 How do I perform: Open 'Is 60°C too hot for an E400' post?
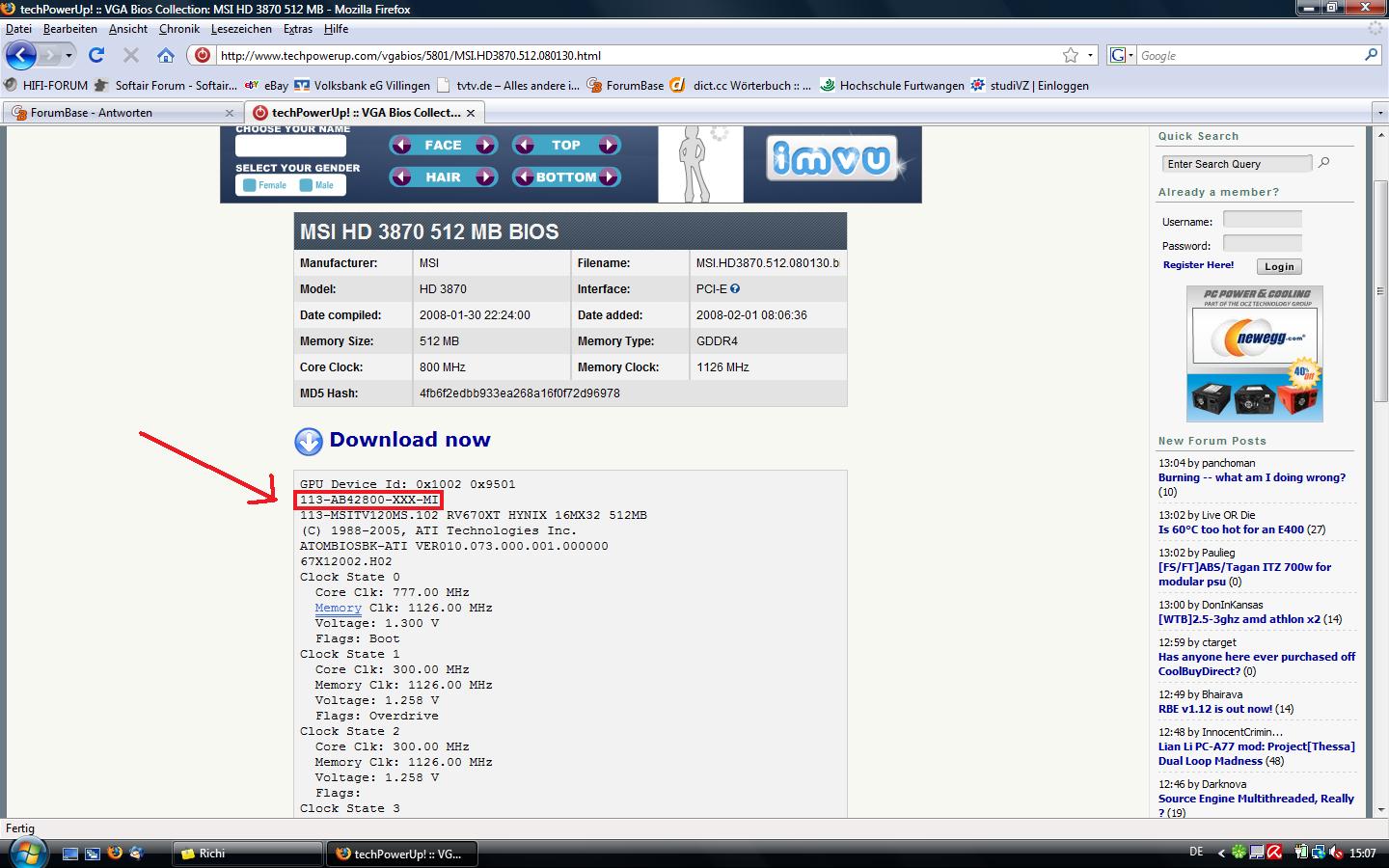[x=1231, y=529]
